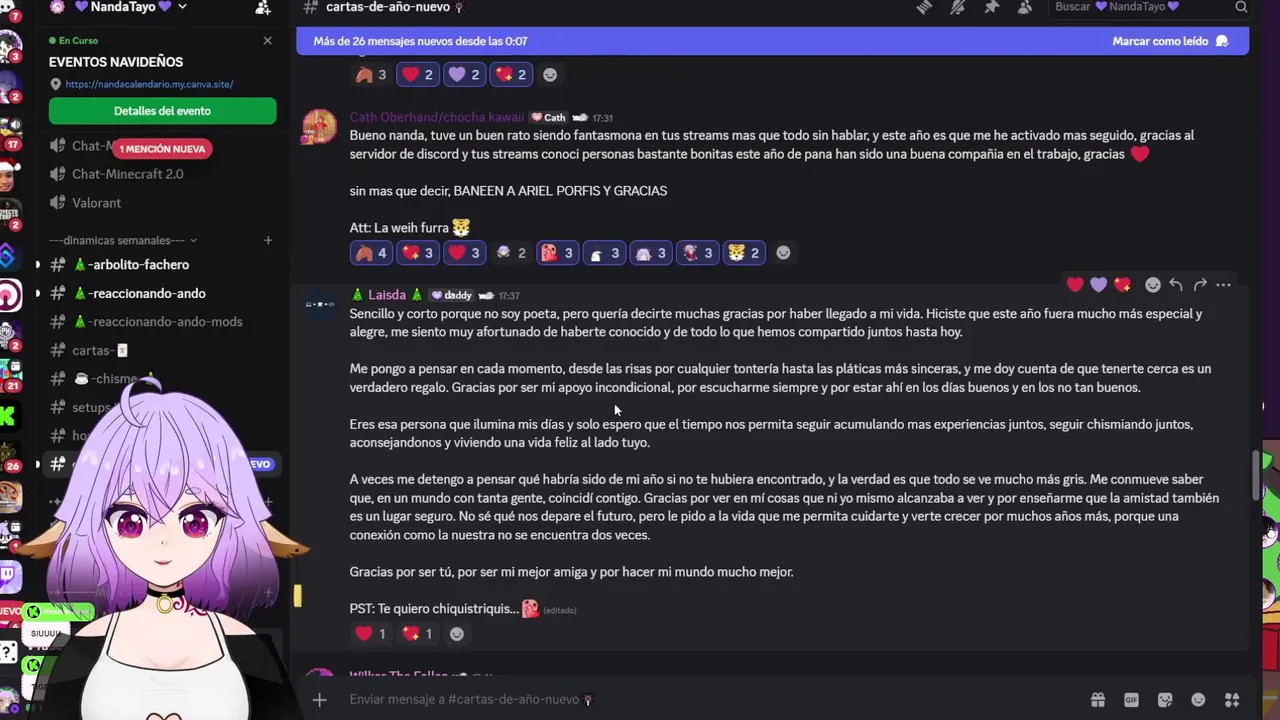The width and height of the screenshot is (1280, 720).
Task: Toggle red heart reaction on Laisda's message
Action: pyautogui.click(x=370, y=634)
